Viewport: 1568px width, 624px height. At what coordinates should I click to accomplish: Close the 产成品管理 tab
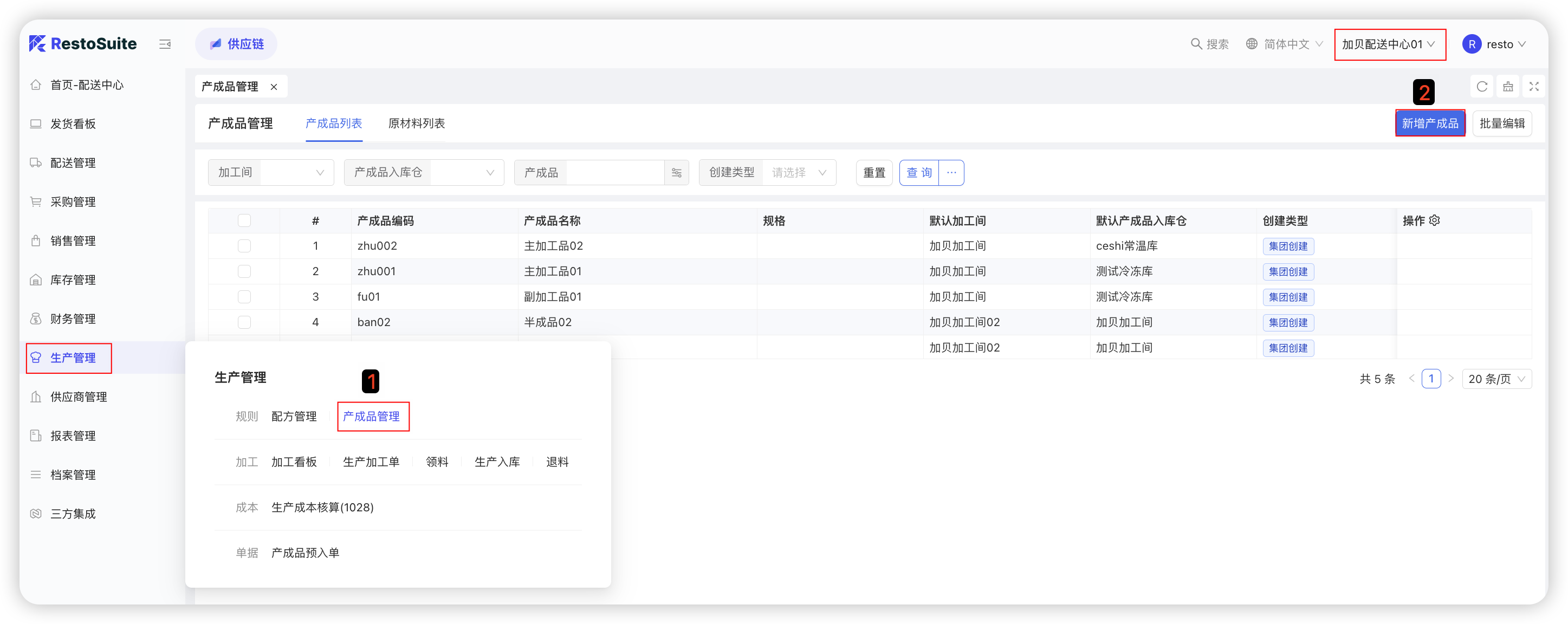point(274,87)
